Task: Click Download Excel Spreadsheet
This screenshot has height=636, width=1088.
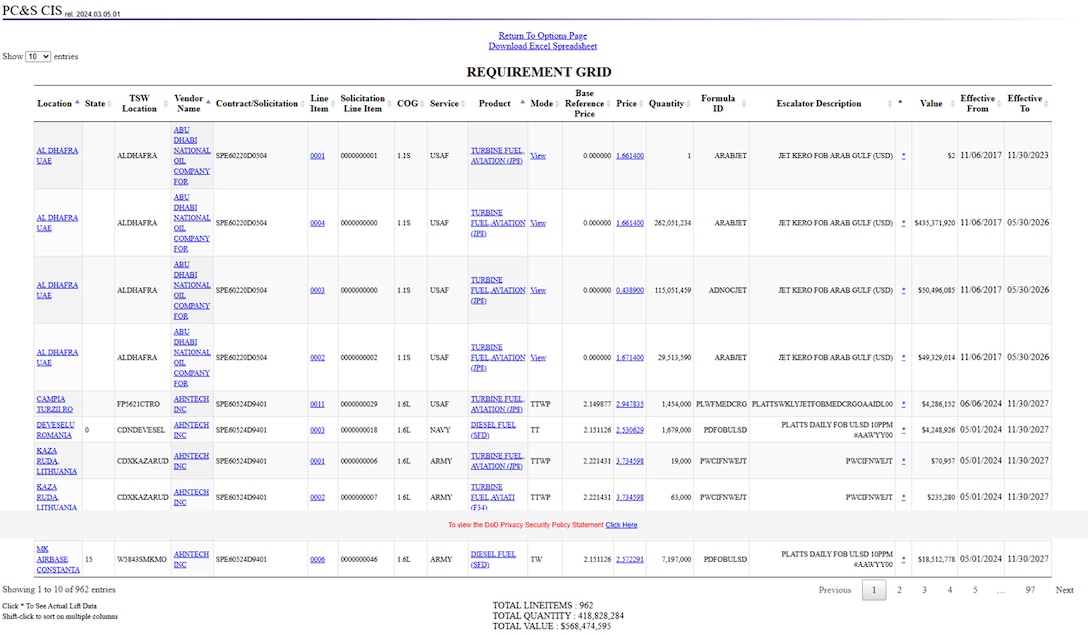Action: point(542,46)
